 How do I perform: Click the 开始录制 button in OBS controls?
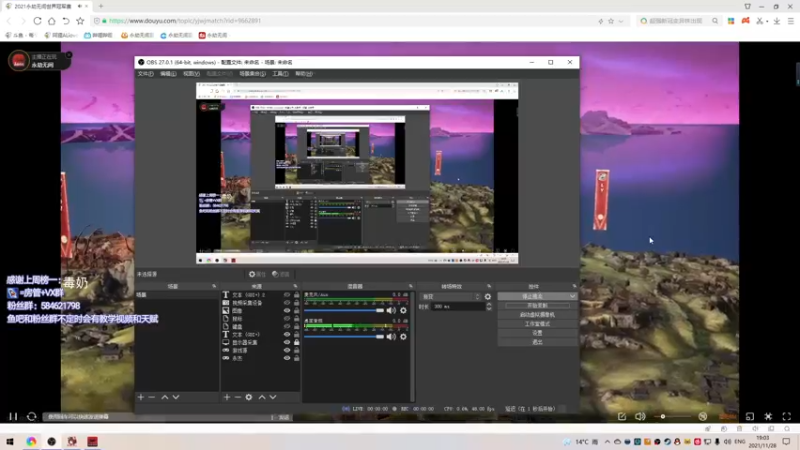point(537,306)
